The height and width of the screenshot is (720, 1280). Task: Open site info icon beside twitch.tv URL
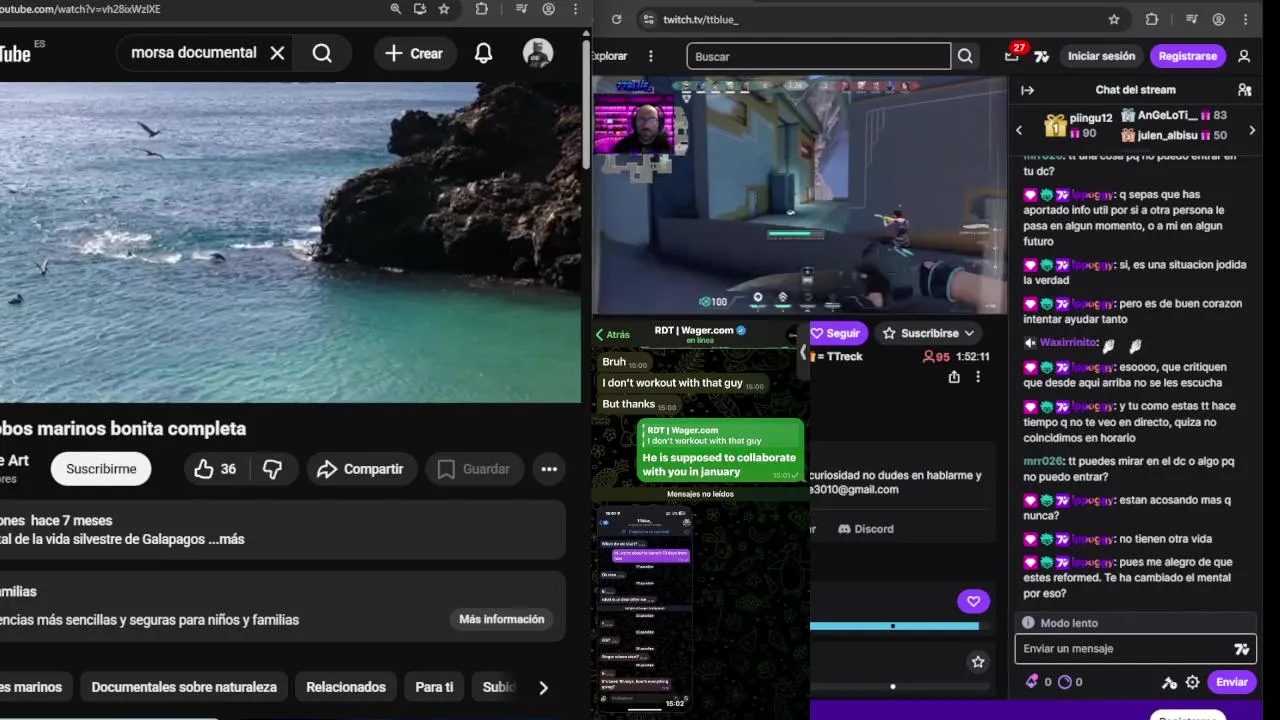(x=648, y=19)
